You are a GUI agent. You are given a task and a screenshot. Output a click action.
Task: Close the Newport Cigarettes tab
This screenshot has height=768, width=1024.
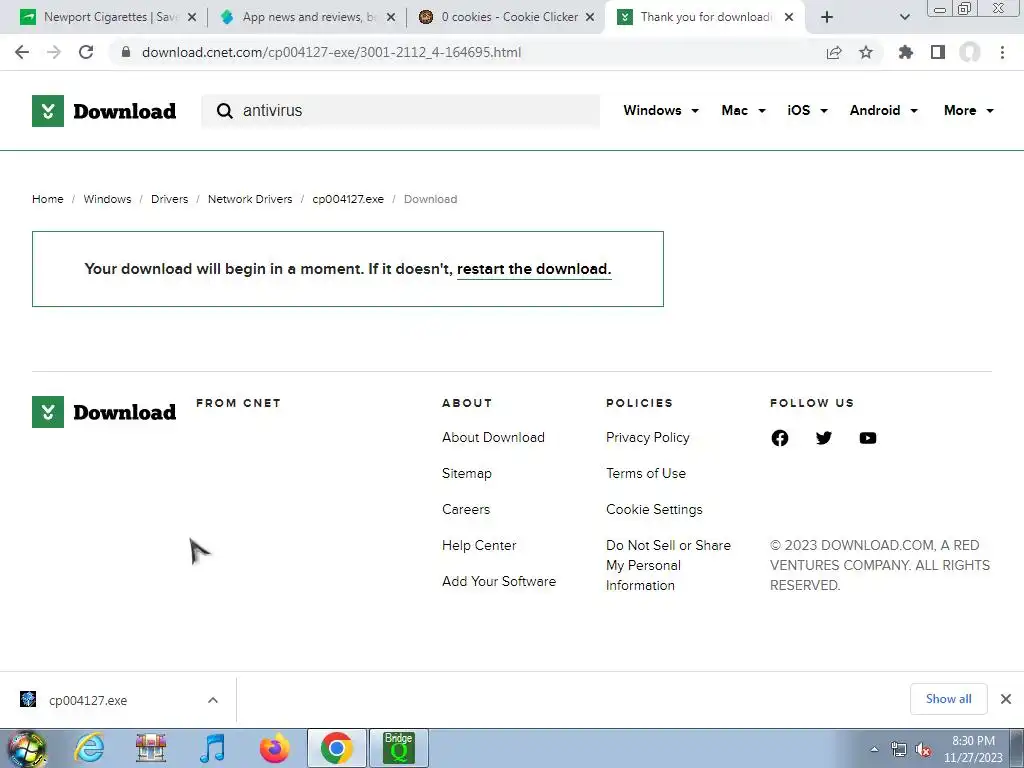[x=192, y=17]
